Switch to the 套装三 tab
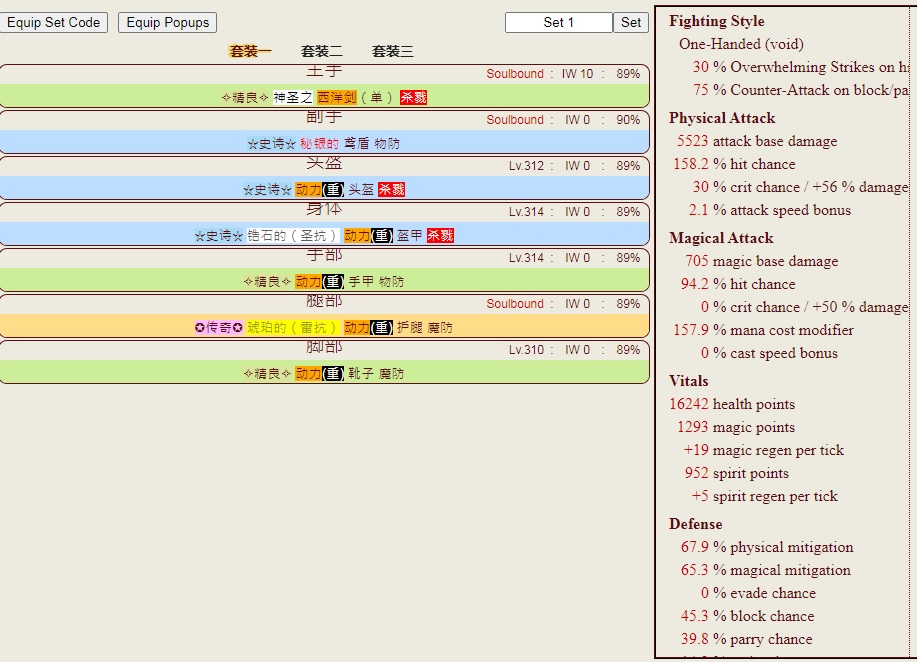Image resolution: width=917 pixels, height=662 pixels. point(392,51)
